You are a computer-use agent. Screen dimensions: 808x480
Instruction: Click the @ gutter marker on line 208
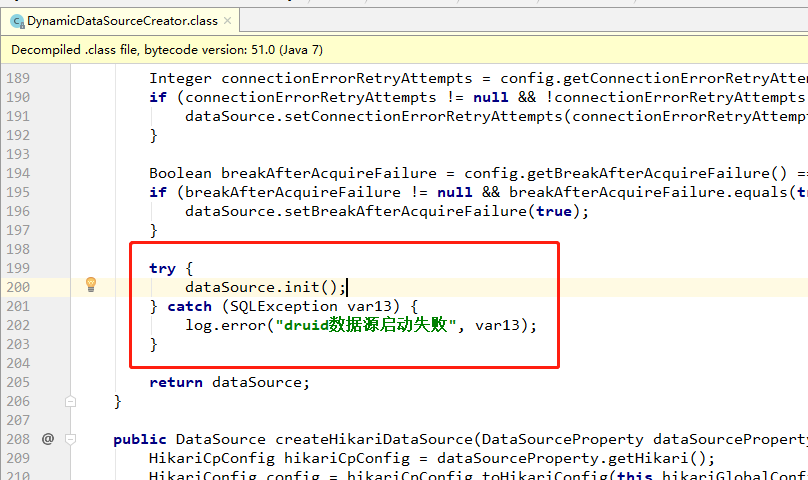click(x=48, y=439)
